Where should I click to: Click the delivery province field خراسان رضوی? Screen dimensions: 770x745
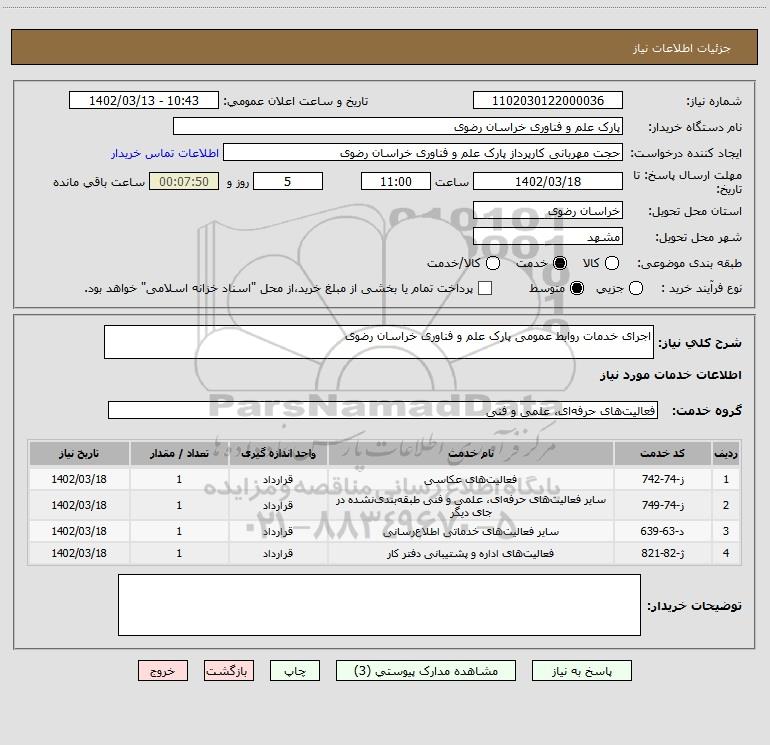(x=548, y=211)
